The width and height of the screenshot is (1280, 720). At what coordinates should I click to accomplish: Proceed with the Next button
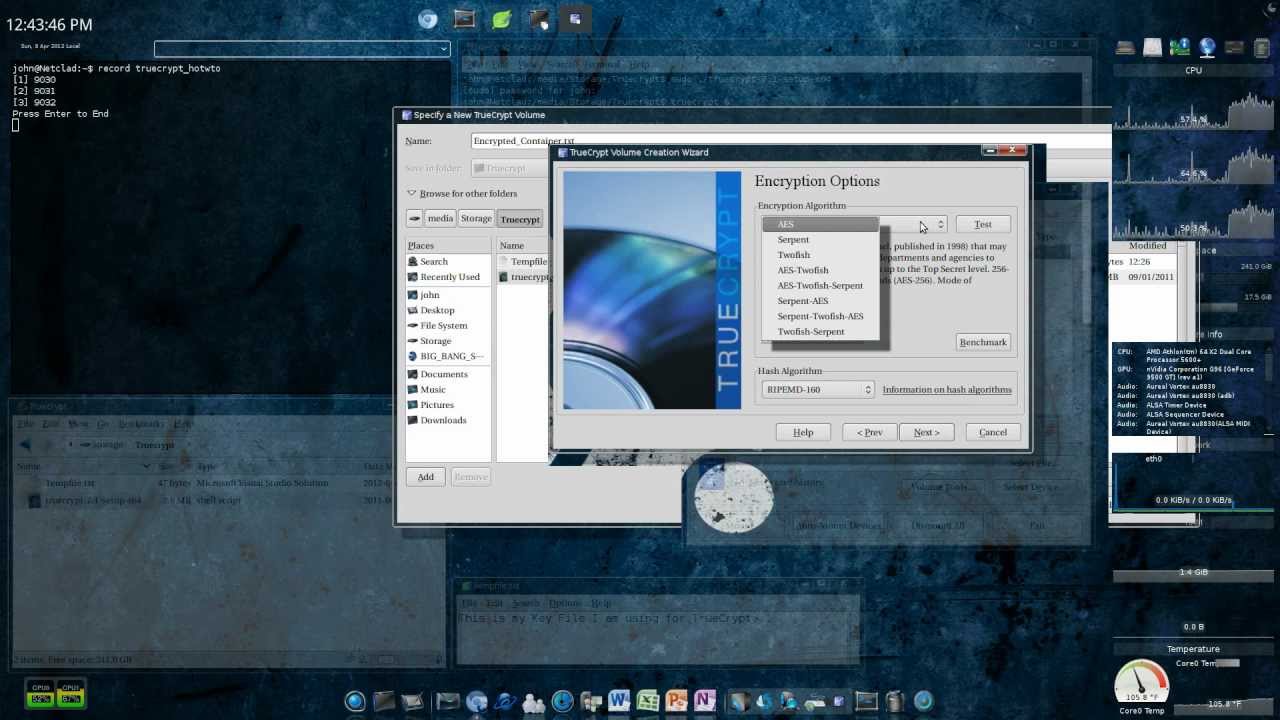coord(926,432)
